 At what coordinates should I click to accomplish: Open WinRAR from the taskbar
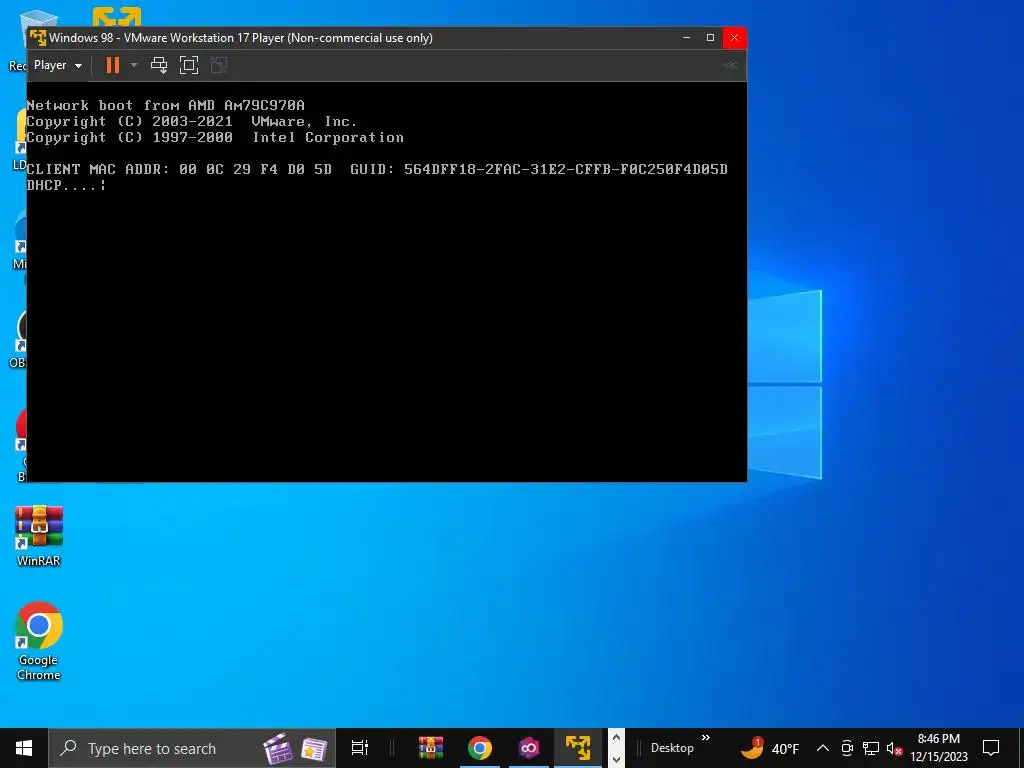[x=431, y=748]
